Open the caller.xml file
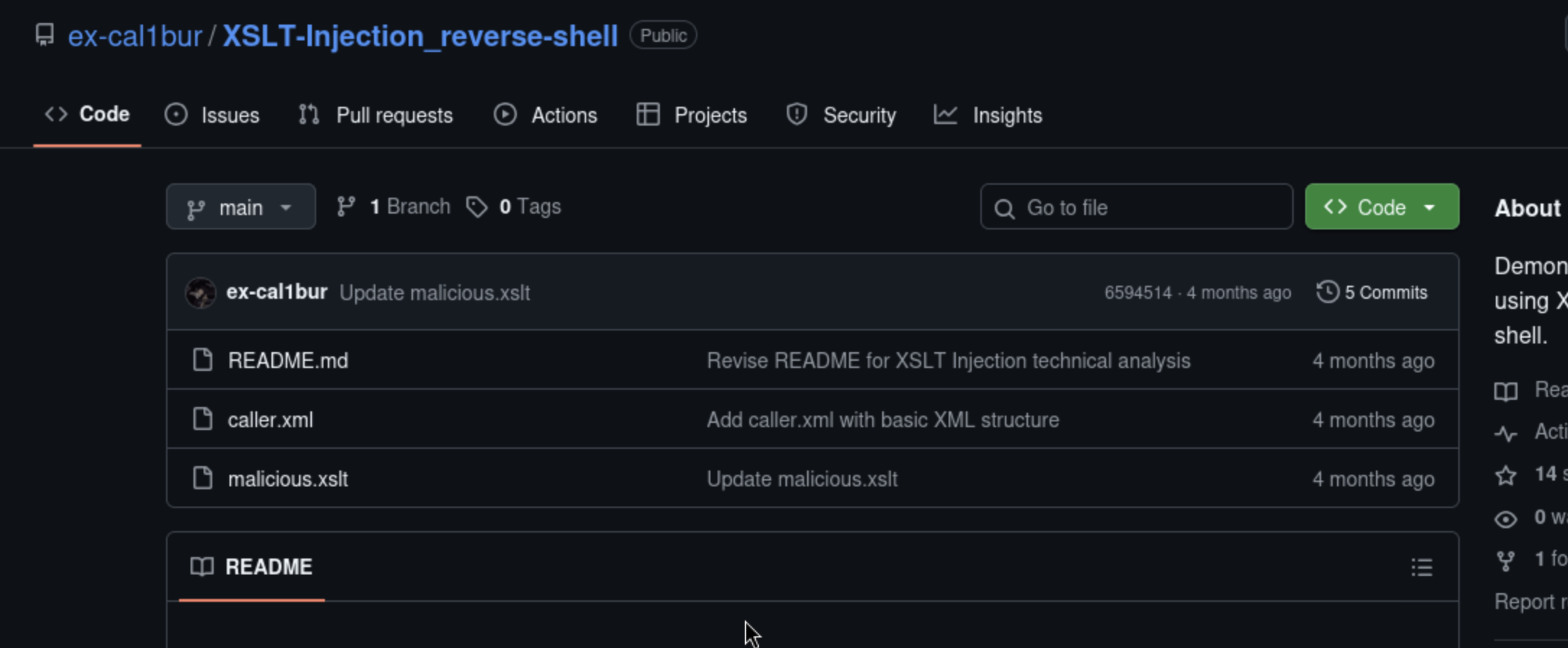Viewport: 1568px width, 648px height. coord(271,420)
